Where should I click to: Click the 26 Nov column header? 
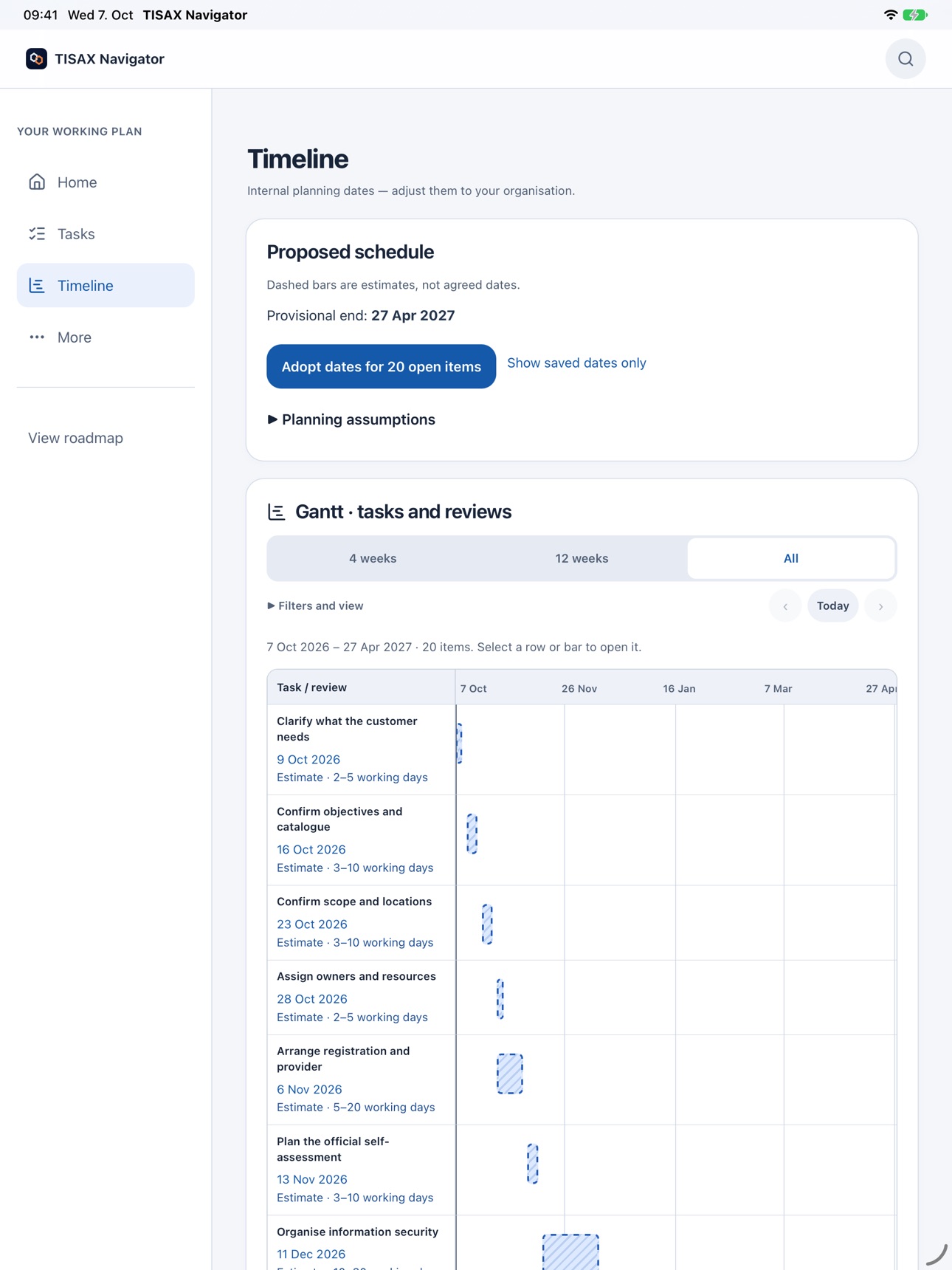(579, 689)
